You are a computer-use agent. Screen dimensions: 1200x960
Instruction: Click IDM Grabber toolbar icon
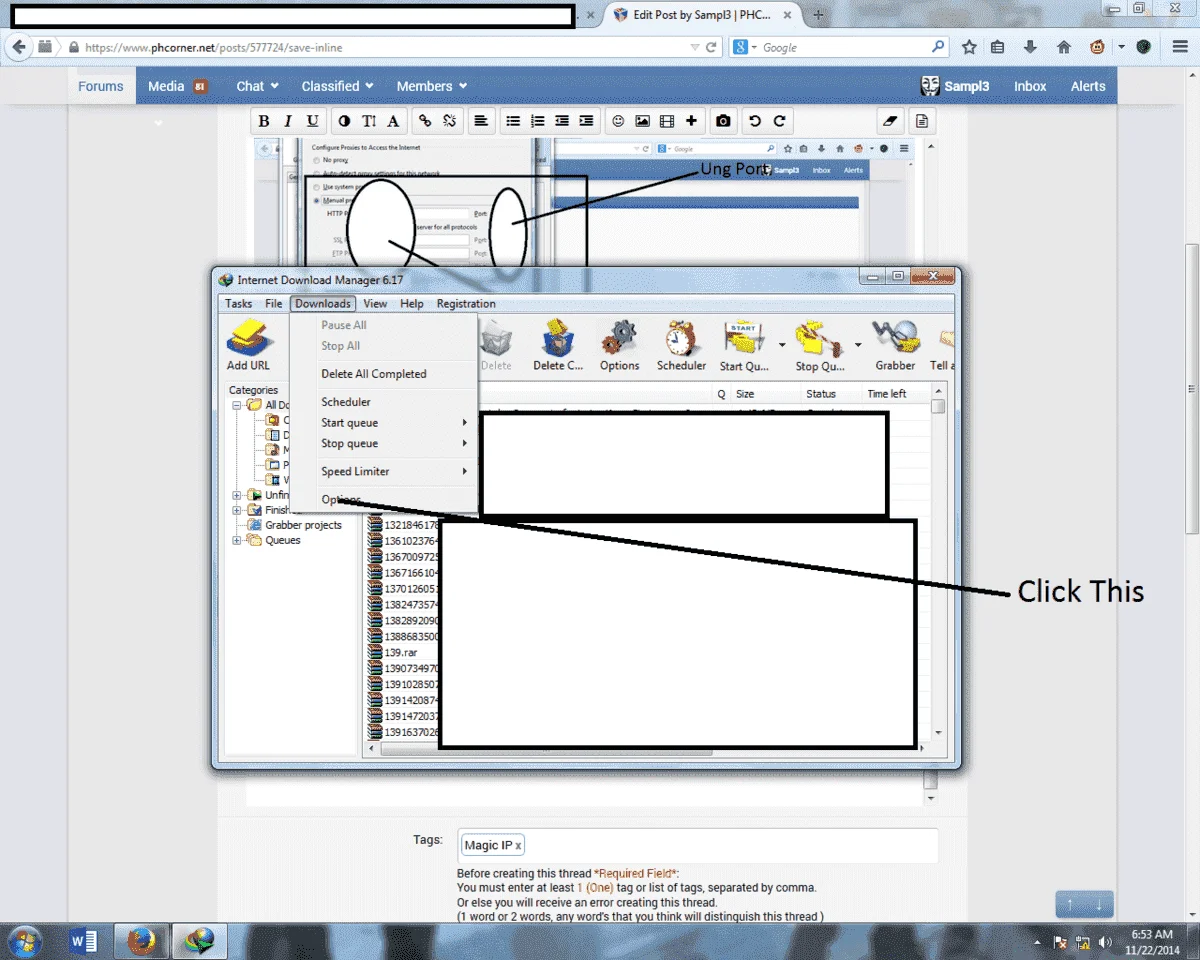895,346
